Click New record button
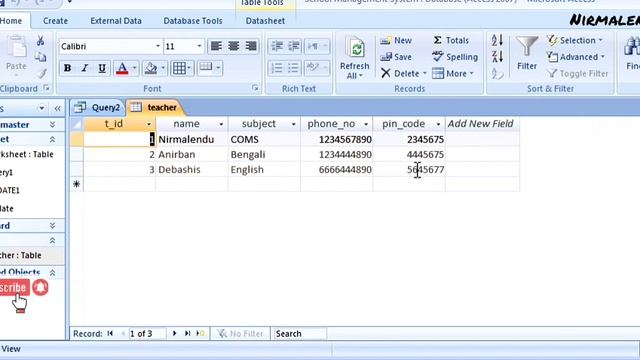The image size is (640, 360). coord(396,40)
